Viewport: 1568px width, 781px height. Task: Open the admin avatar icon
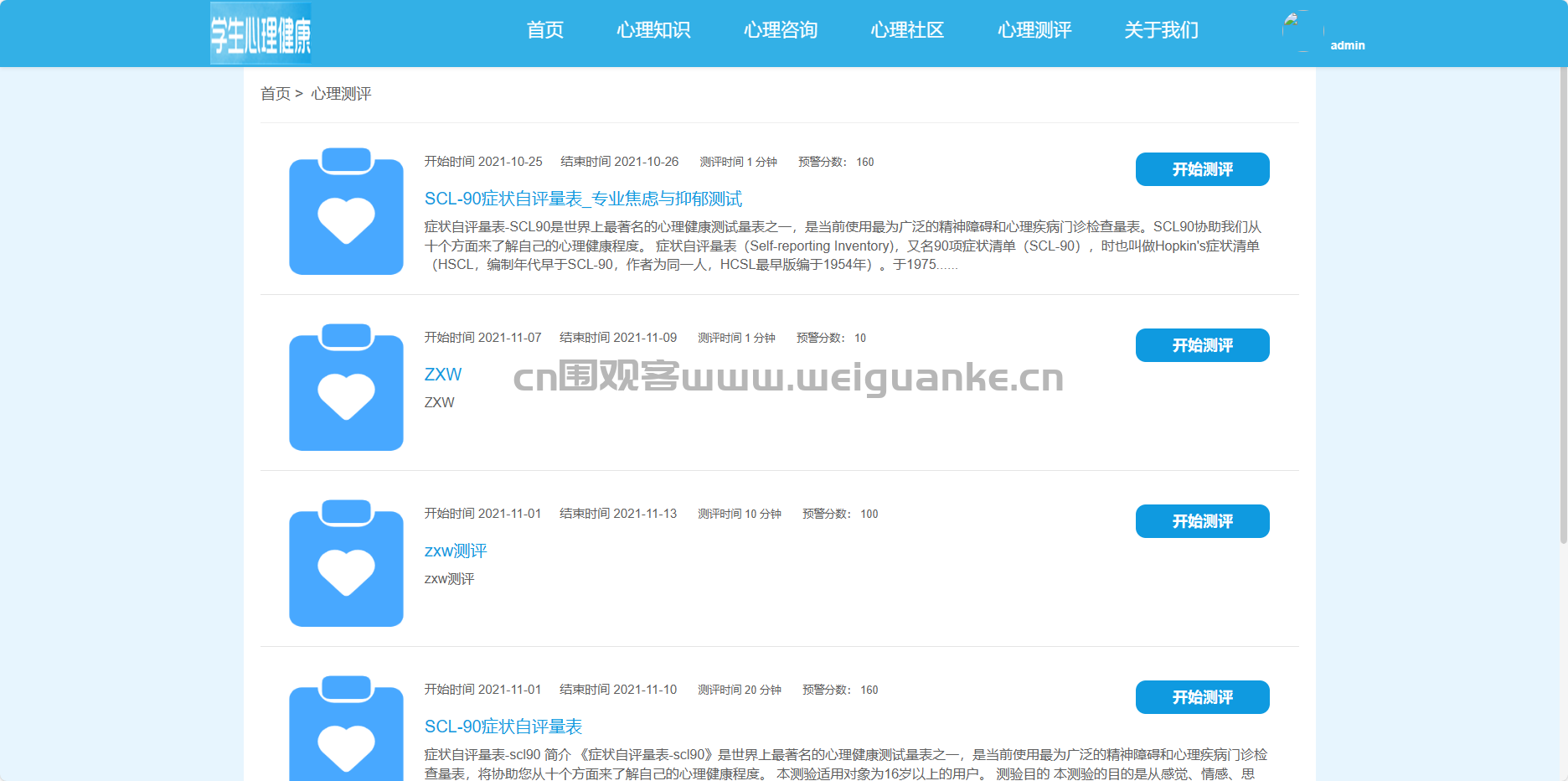tap(1303, 31)
